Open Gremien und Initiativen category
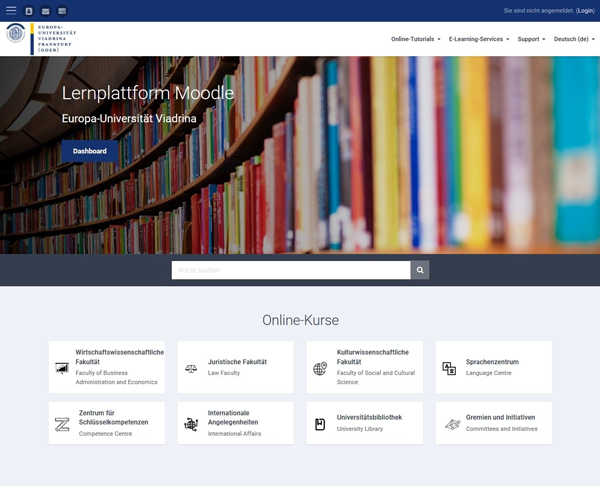The height and width of the screenshot is (486, 600). coord(494,423)
